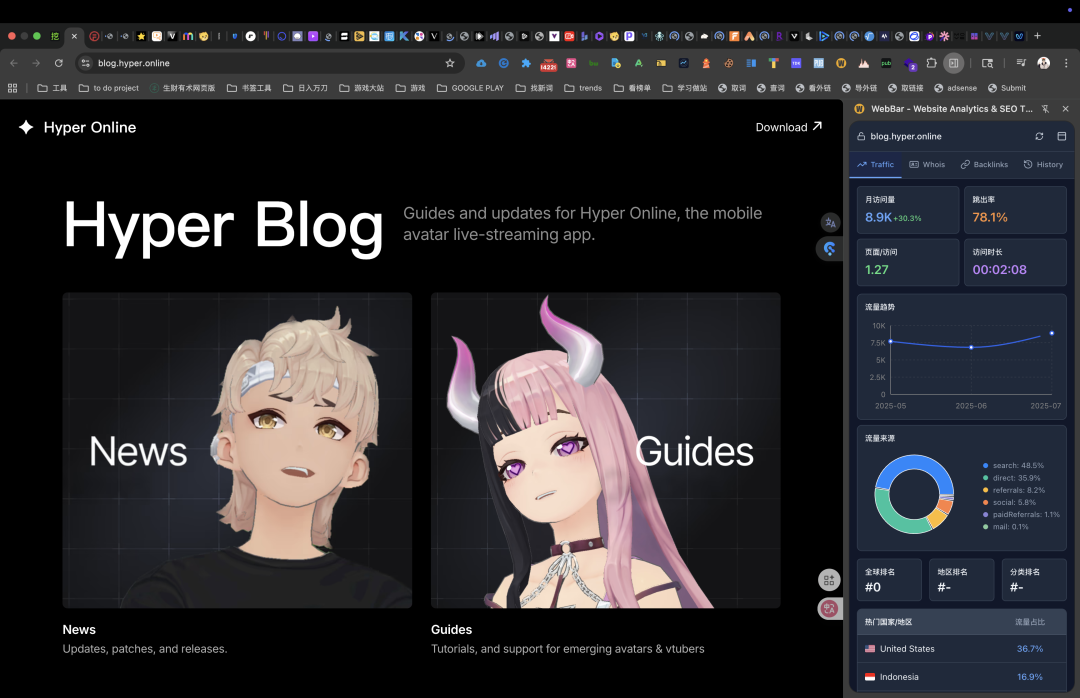The width and height of the screenshot is (1080, 698).
Task: Click the yellow circled W WebBar extension icon
Action: [841, 63]
